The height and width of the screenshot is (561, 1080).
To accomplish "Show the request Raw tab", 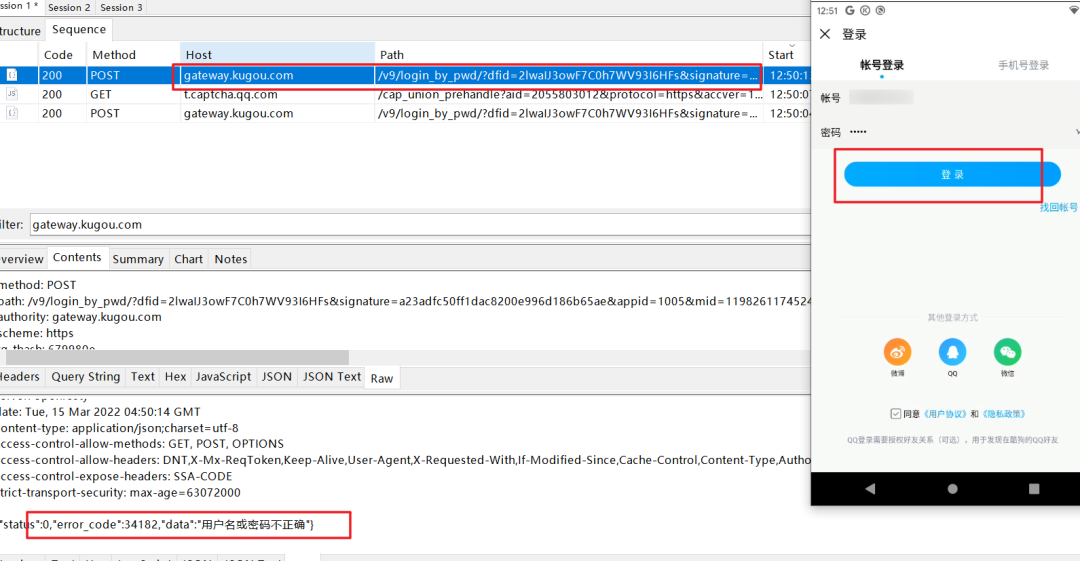I will coord(382,378).
